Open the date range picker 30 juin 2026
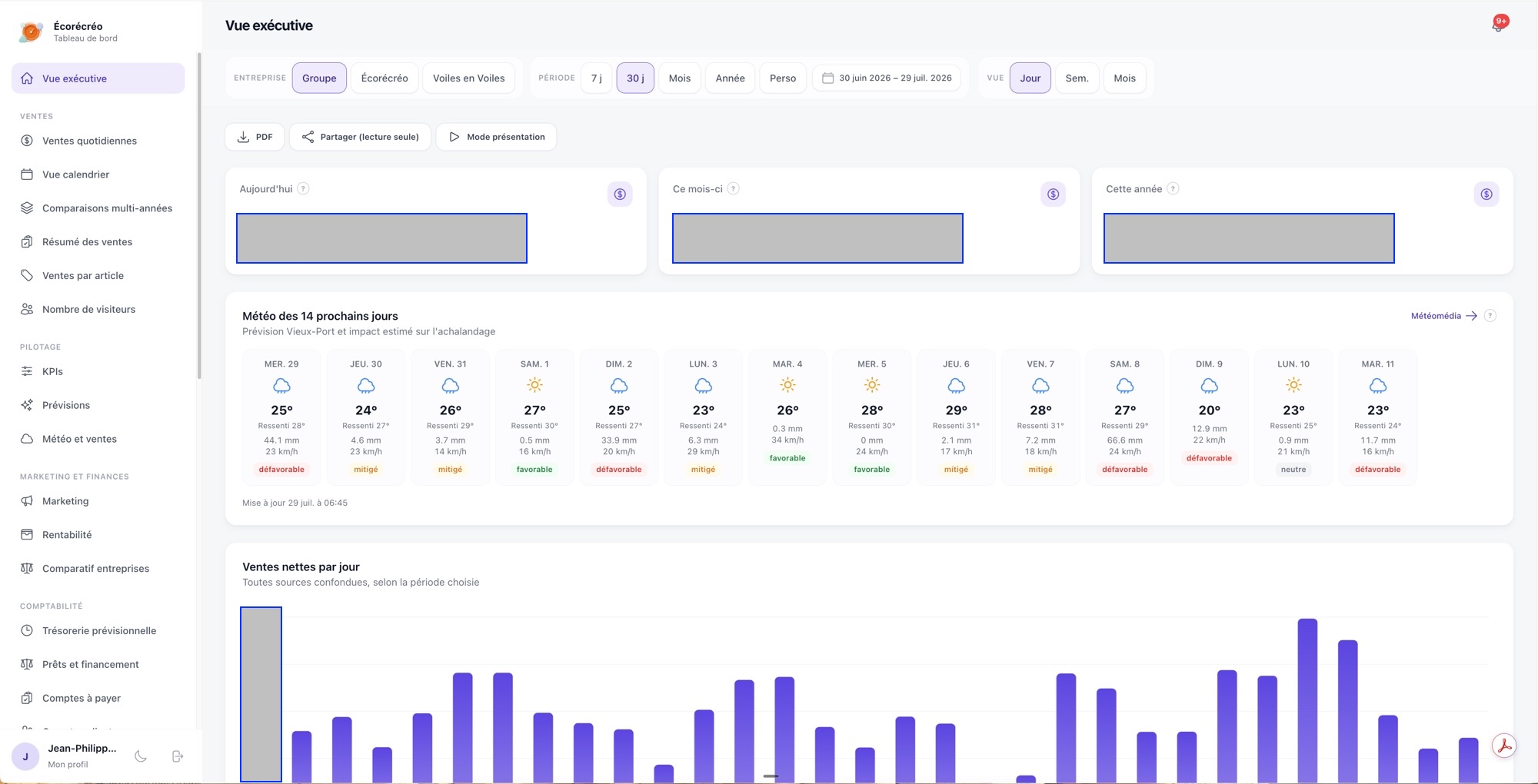This screenshot has height=784, width=1538. 887,78
